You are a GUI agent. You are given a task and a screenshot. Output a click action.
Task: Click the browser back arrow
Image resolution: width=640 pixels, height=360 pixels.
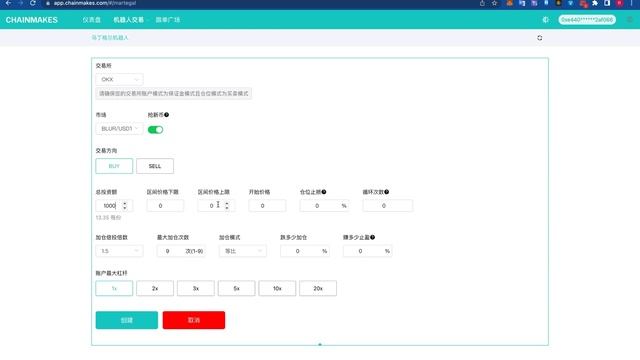pyautogui.click(x=8, y=3)
